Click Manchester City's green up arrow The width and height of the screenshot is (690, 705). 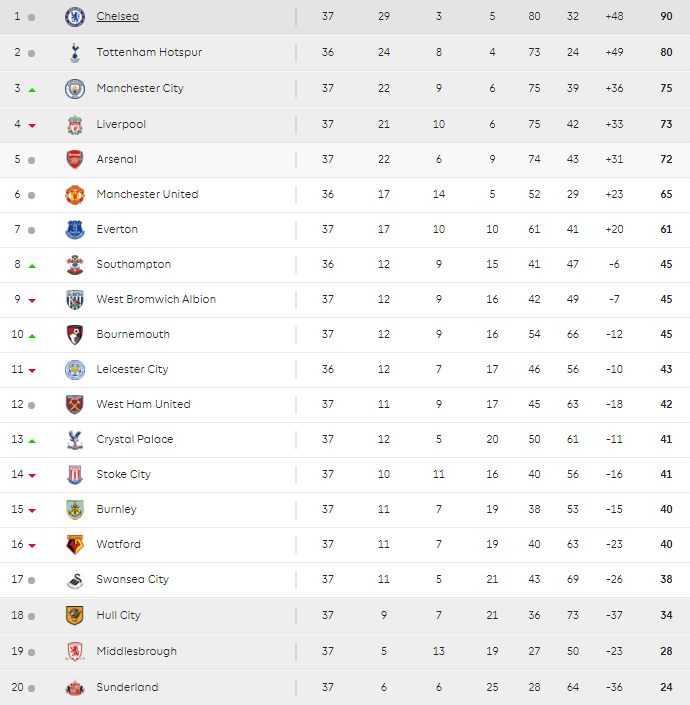pyautogui.click(x=32, y=90)
